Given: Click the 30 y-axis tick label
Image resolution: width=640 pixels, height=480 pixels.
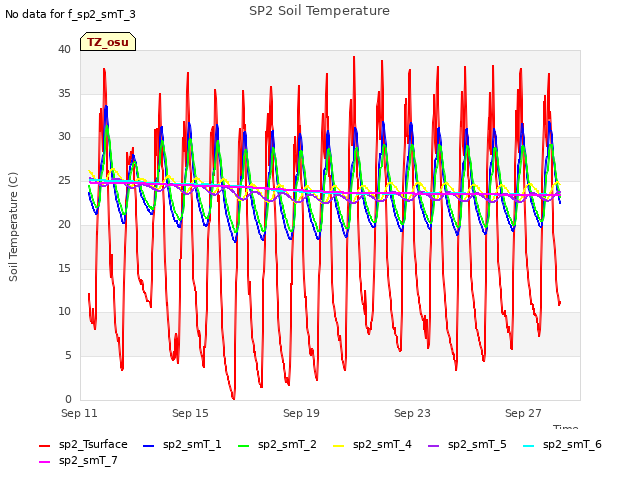Looking at the screenshot, I should point(64,137).
